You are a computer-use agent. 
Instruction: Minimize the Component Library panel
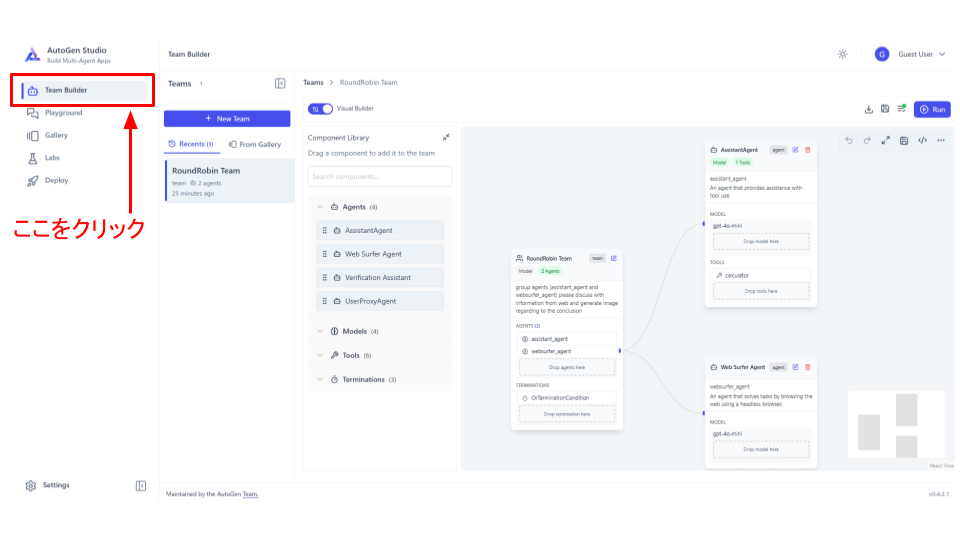pyautogui.click(x=446, y=137)
